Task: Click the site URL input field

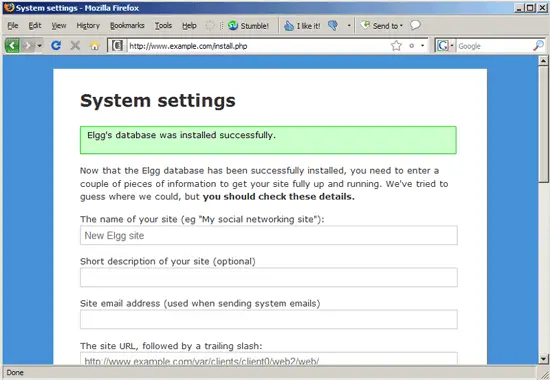Action: [x=269, y=359]
